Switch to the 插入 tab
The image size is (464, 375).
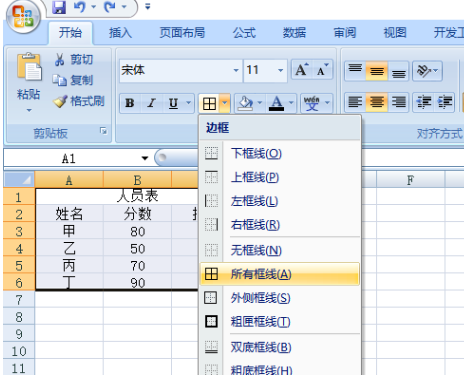(120, 33)
